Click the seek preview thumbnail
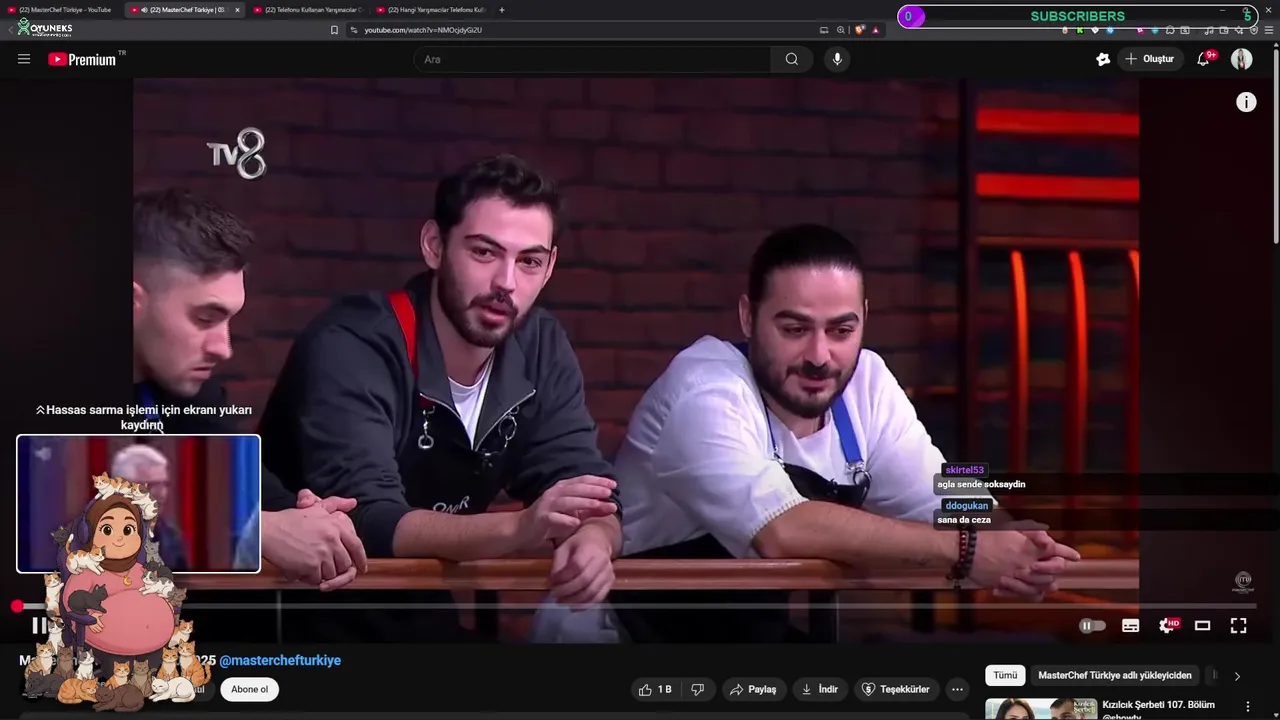 tap(138, 503)
